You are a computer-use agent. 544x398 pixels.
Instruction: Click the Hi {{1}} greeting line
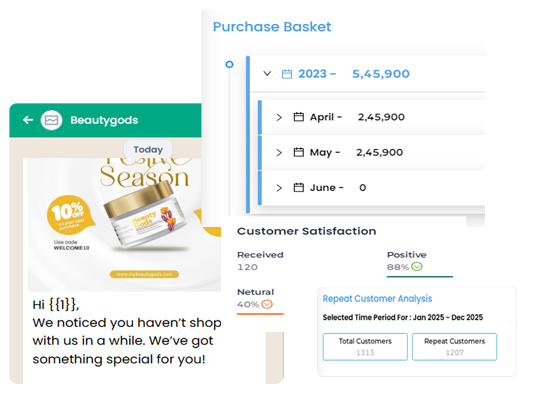click(x=56, y=305)
